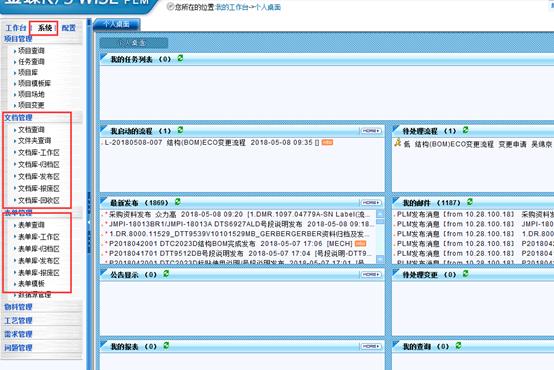Expand the 工艺管理 section
The image size is (554, 370).
point(18,320)
